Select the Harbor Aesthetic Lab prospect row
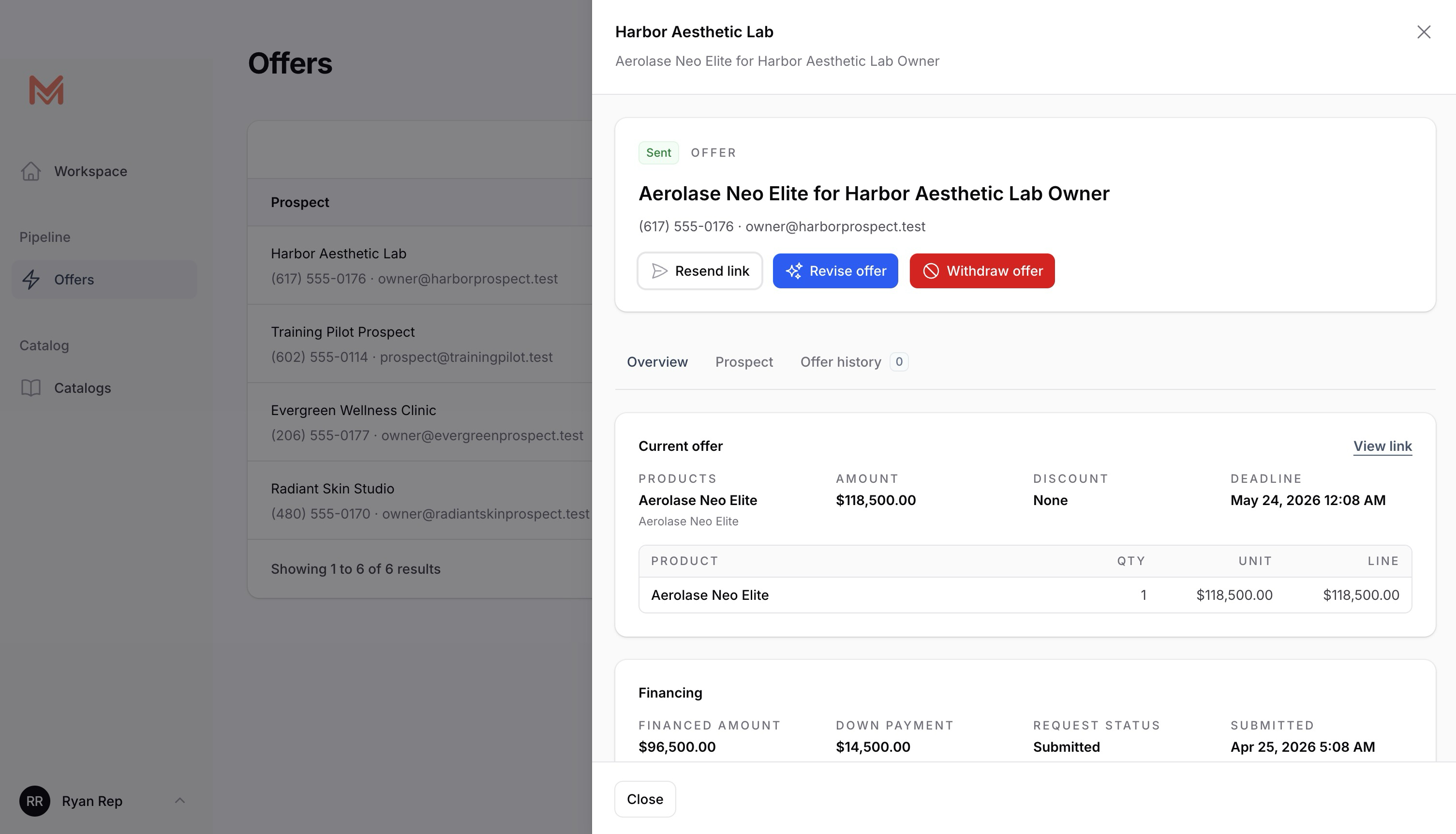 (x=419, y=266)
